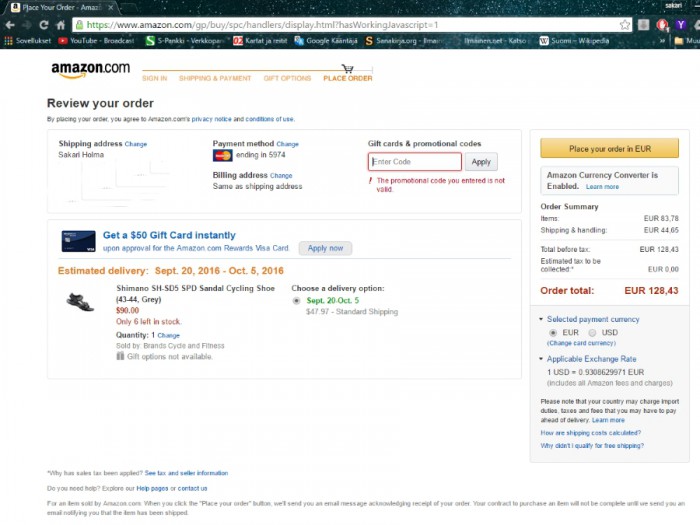Click the browser forward arrow
Image resolution: width=700 pixels, height=525 pixels.
click(26, 25)
